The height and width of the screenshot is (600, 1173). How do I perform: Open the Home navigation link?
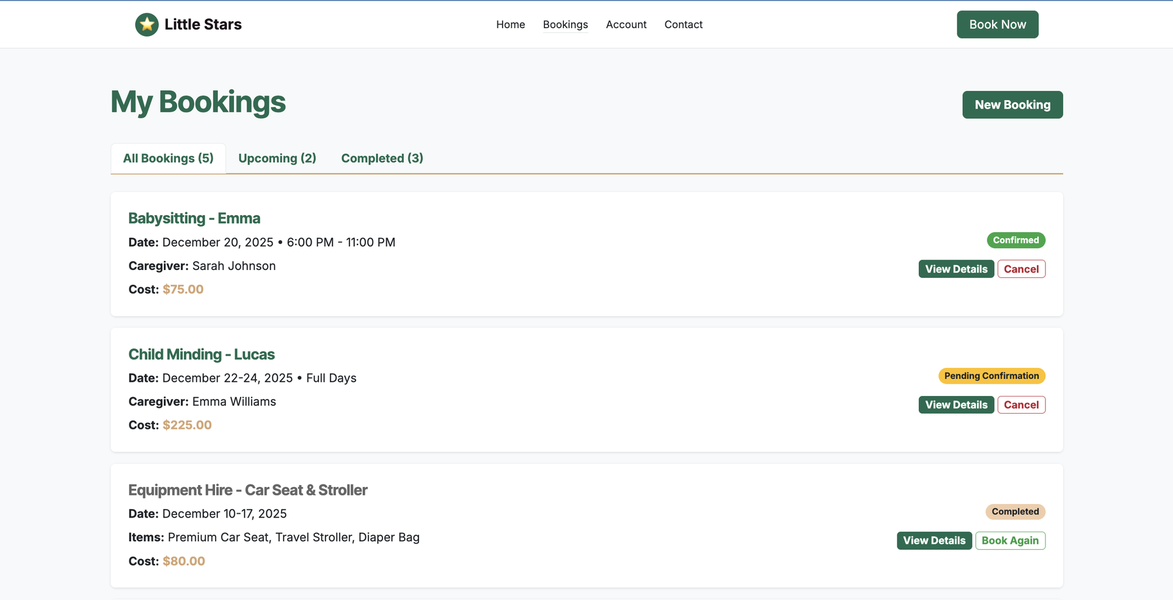tap(510, 24)
